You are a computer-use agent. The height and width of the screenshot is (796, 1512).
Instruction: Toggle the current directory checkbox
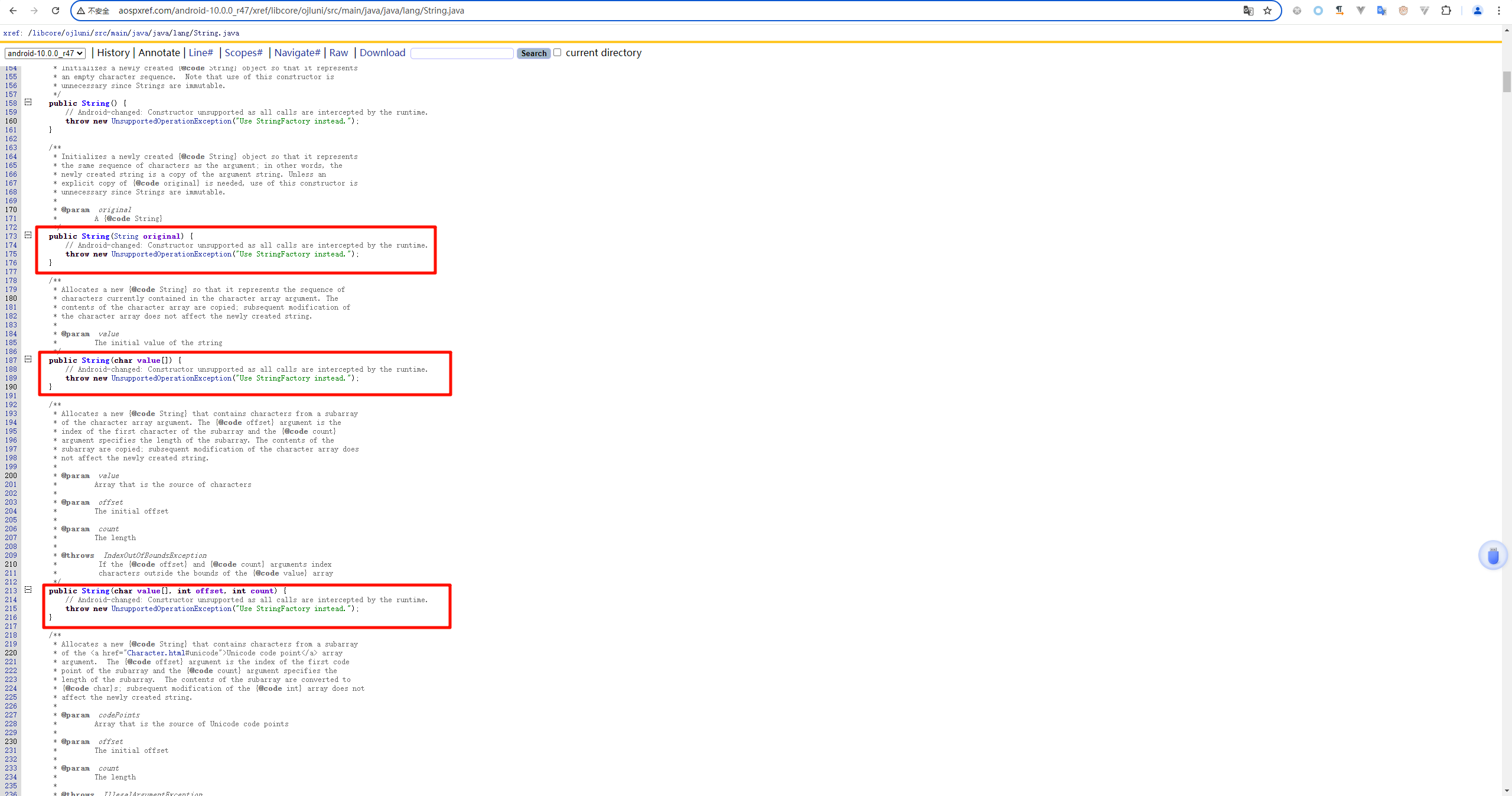click(x=557, y=53)
